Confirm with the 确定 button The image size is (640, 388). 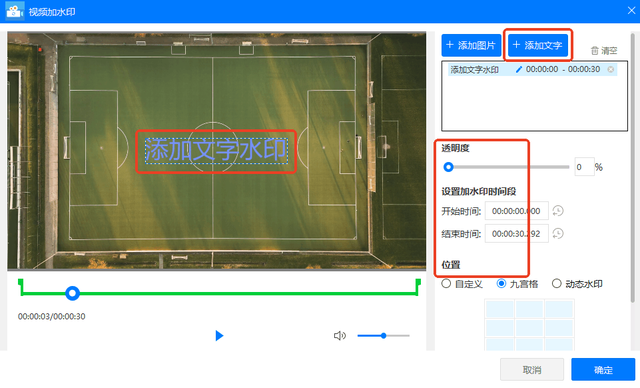click(603, 370)
